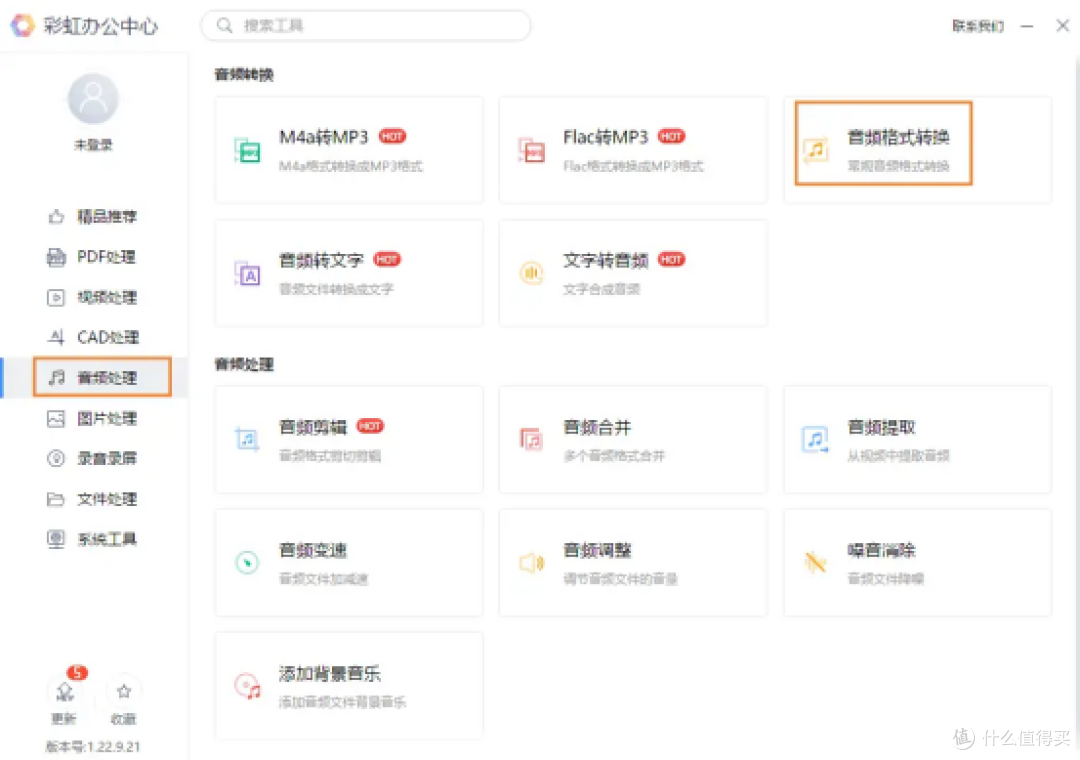Image resolution: width=1080 pixels, height=760 pixels.
Task: Click the purple 音频转文字 icon
Action: click(x=247, y=274)
